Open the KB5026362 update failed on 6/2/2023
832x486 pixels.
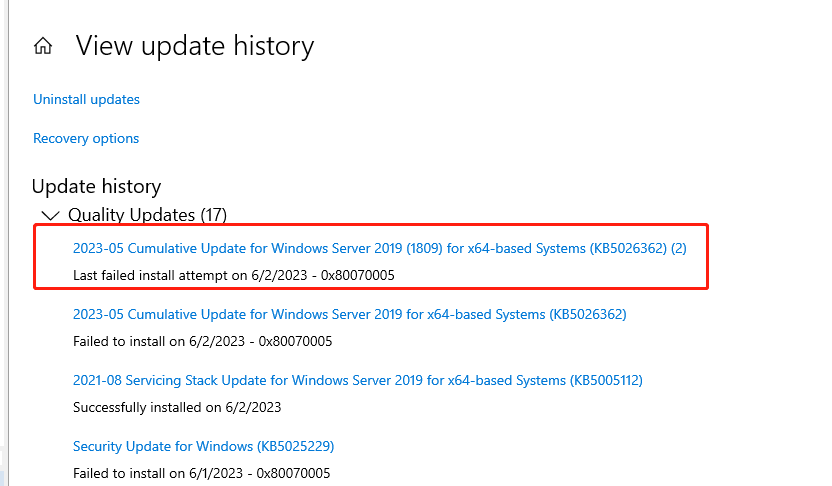[x=350, y=314]
